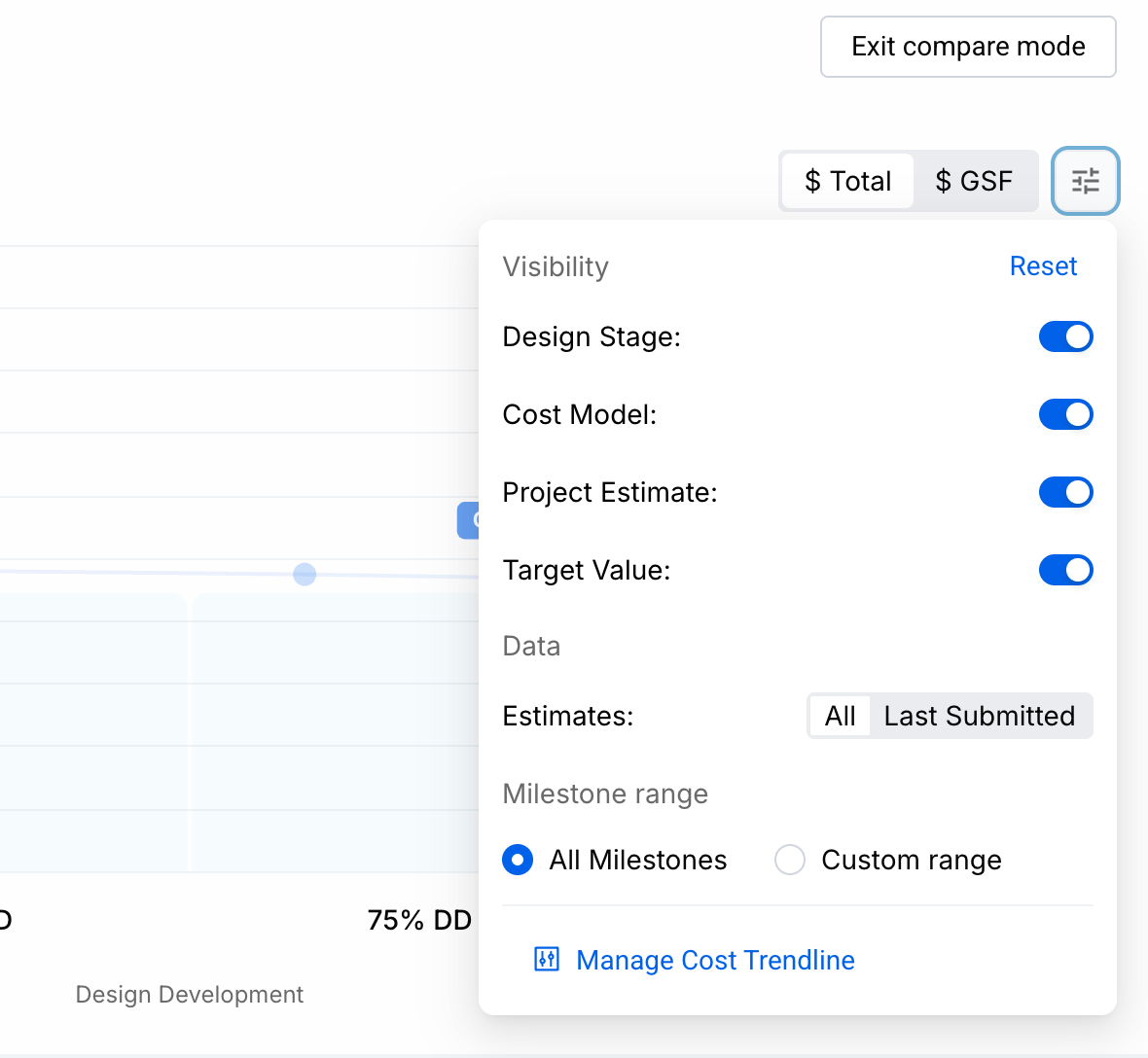The image size is (1148, 1058).
Task: Exit compare mode
Action: (x=968, y=47)
